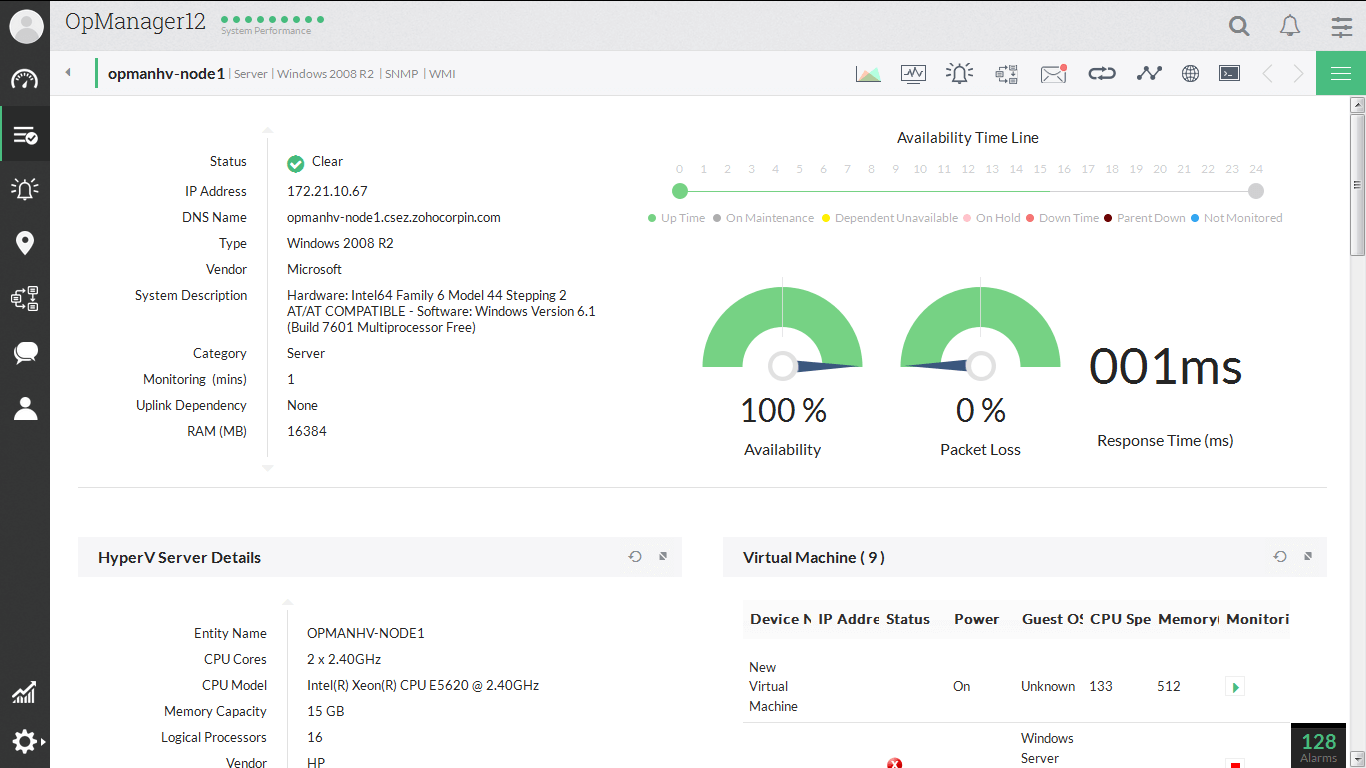The height and width of the screenshot is (768, 1366).
Task: Collapse the device header left arrow
Action: coord(68,72)
